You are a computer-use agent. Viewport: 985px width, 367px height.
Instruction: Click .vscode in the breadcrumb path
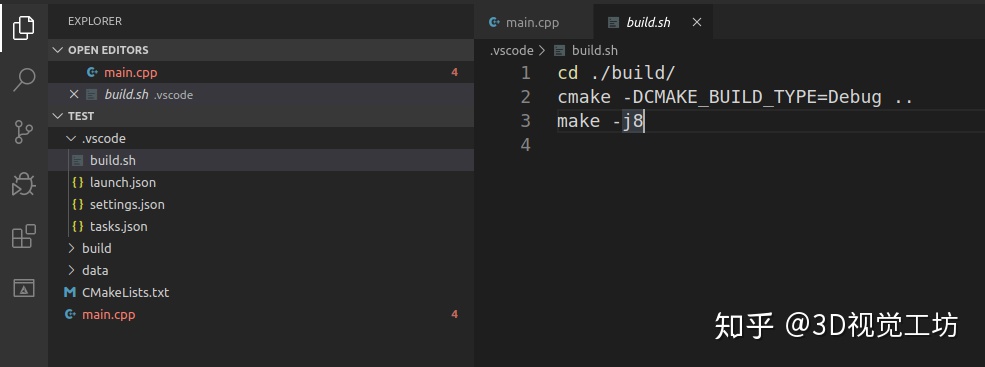tap(511, 50)
